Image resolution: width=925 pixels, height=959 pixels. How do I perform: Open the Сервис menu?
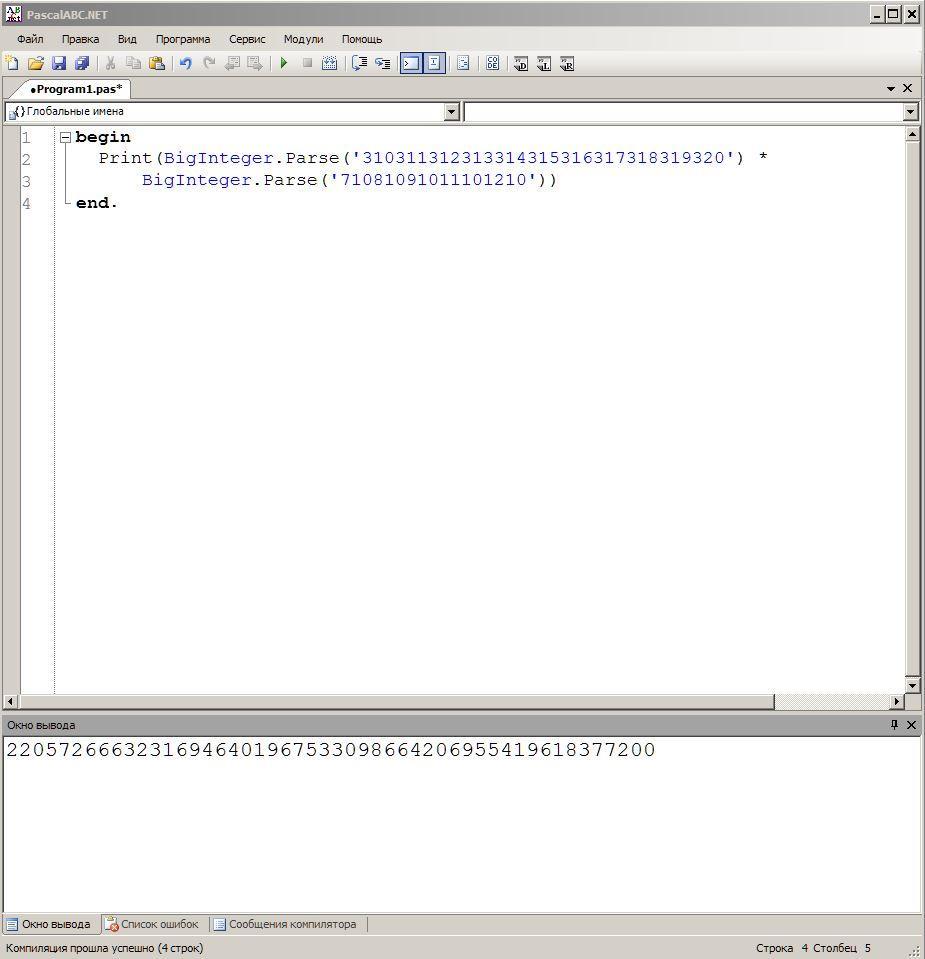point(247,39)
